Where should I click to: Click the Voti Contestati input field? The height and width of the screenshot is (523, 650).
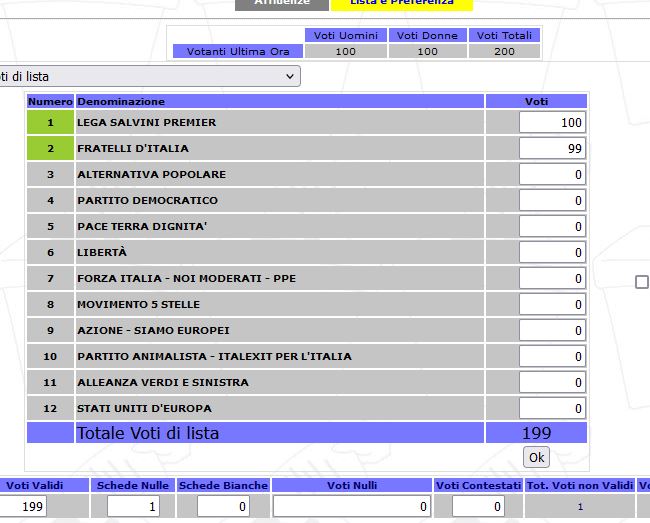pyautogui.click(x=478, y=506)
